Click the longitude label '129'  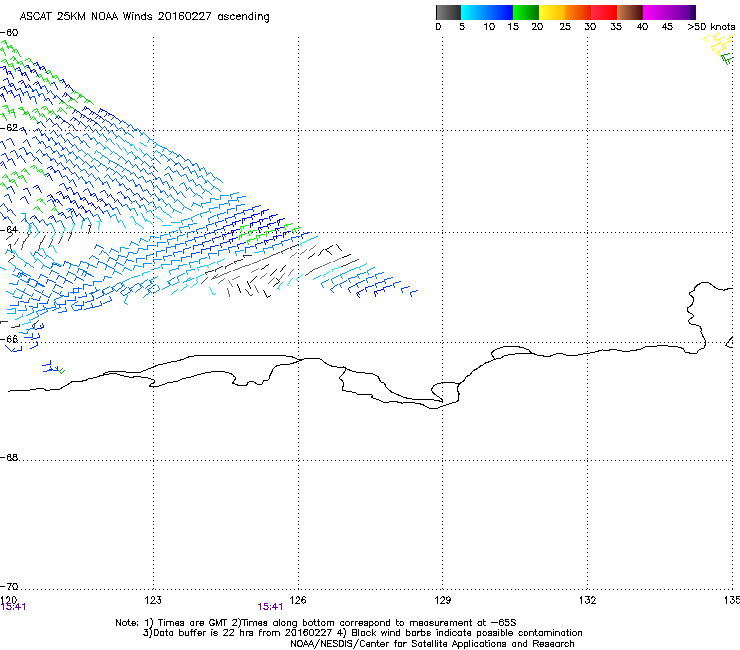click(443, 600)
